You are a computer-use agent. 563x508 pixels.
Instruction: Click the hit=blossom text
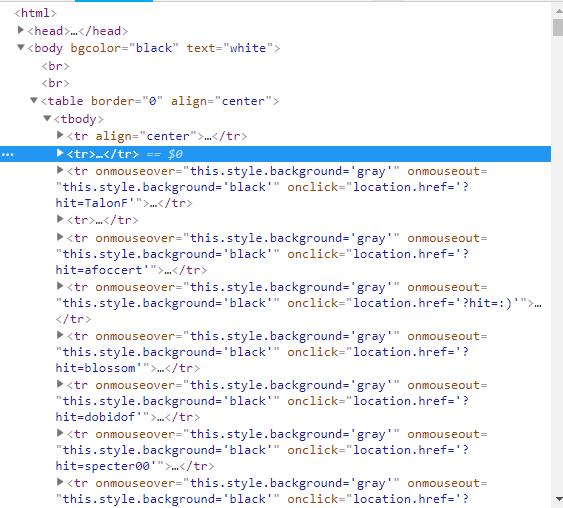(x=95, y=368)
